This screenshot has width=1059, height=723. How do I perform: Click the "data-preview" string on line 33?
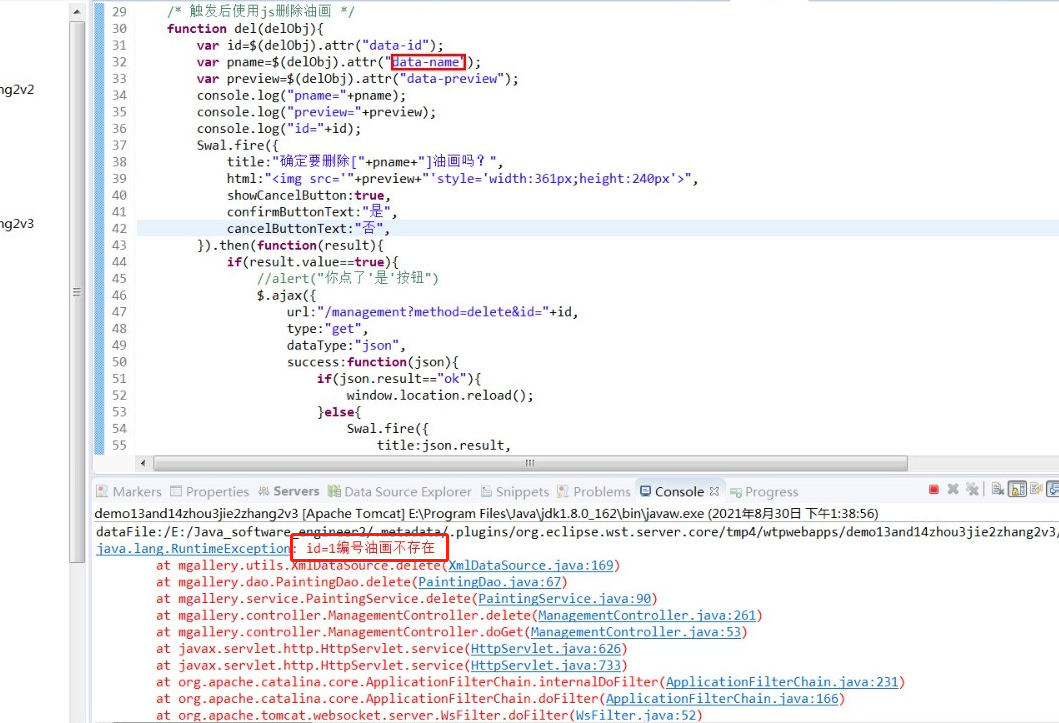453,78
